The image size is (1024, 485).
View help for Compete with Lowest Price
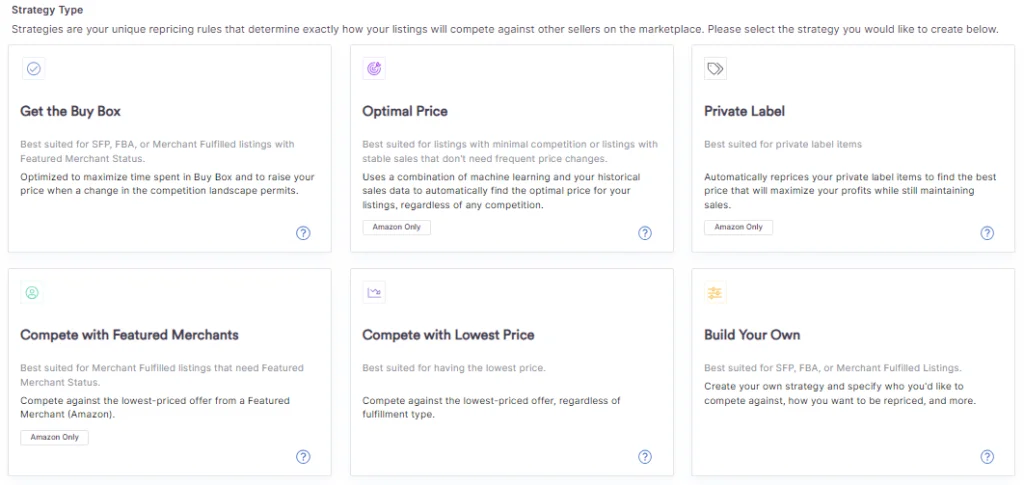coord(645,457)
